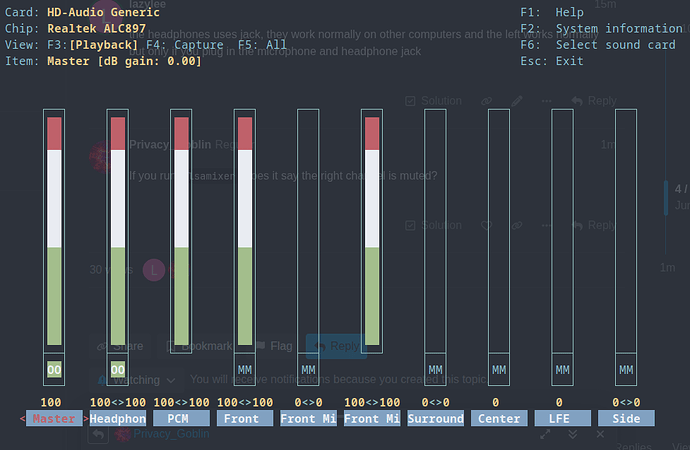Open F2 System information
The height and width of the screenshot is (450, 690).
(601, 29)
